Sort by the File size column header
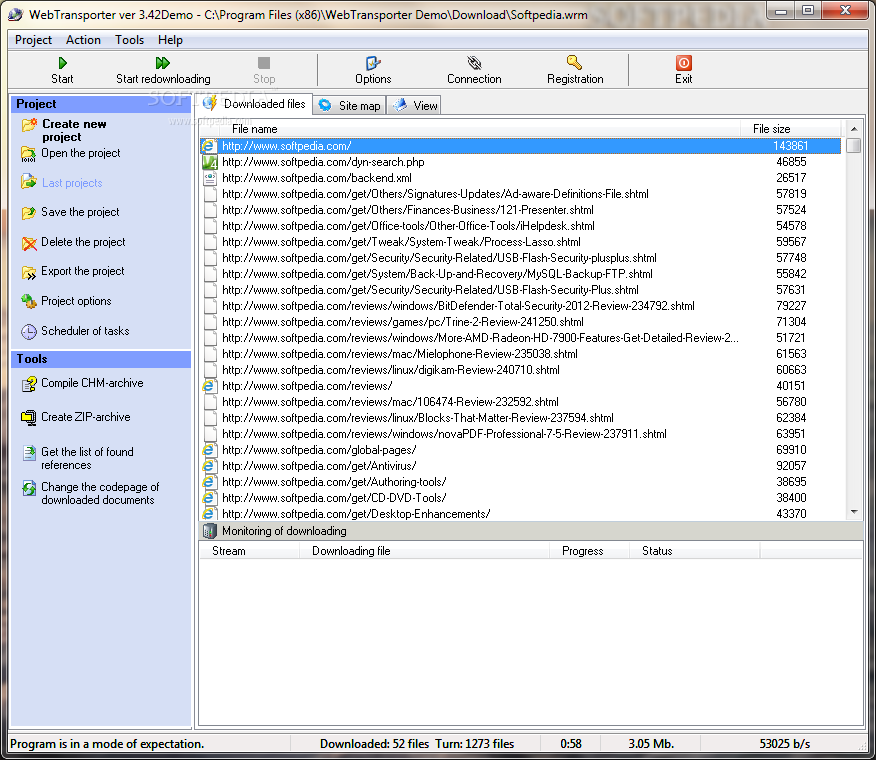Image resolution: width=876 pixels, height=760 pixels. (x=791, y=129)
